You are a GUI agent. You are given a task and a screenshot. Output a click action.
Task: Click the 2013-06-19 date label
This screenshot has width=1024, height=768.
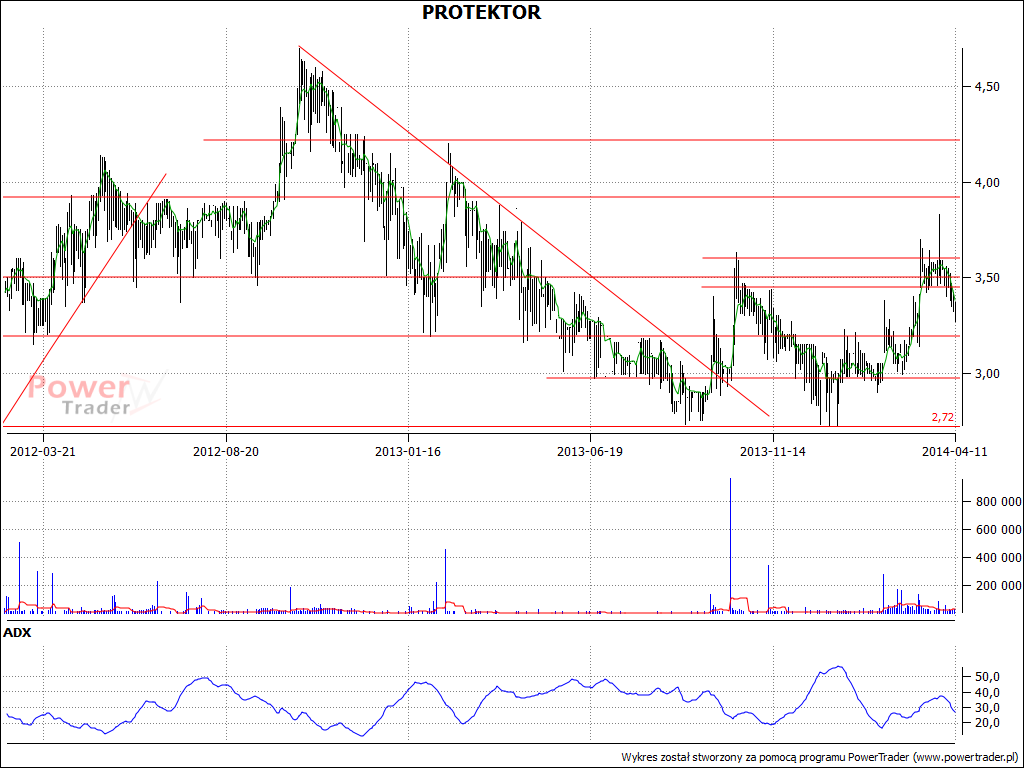click(x=590, y=452)
